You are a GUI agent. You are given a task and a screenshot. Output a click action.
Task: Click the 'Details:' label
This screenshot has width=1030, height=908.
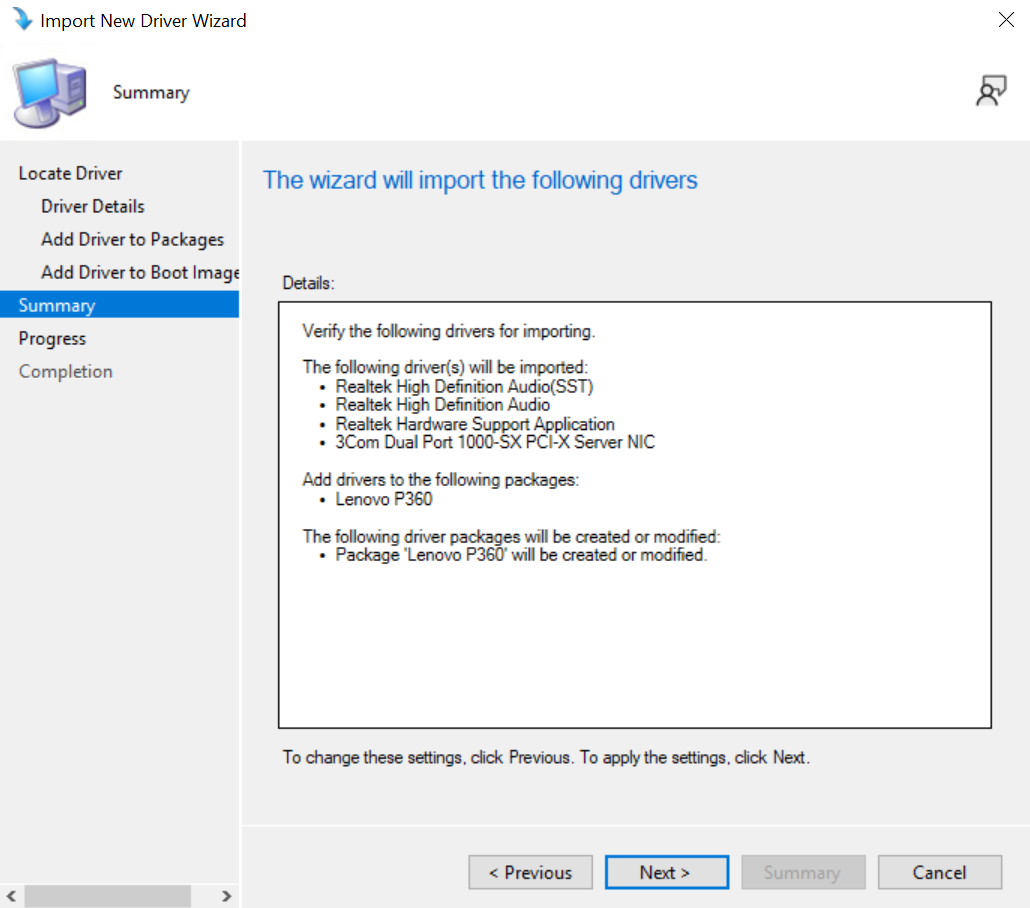(x=308, y=283)
